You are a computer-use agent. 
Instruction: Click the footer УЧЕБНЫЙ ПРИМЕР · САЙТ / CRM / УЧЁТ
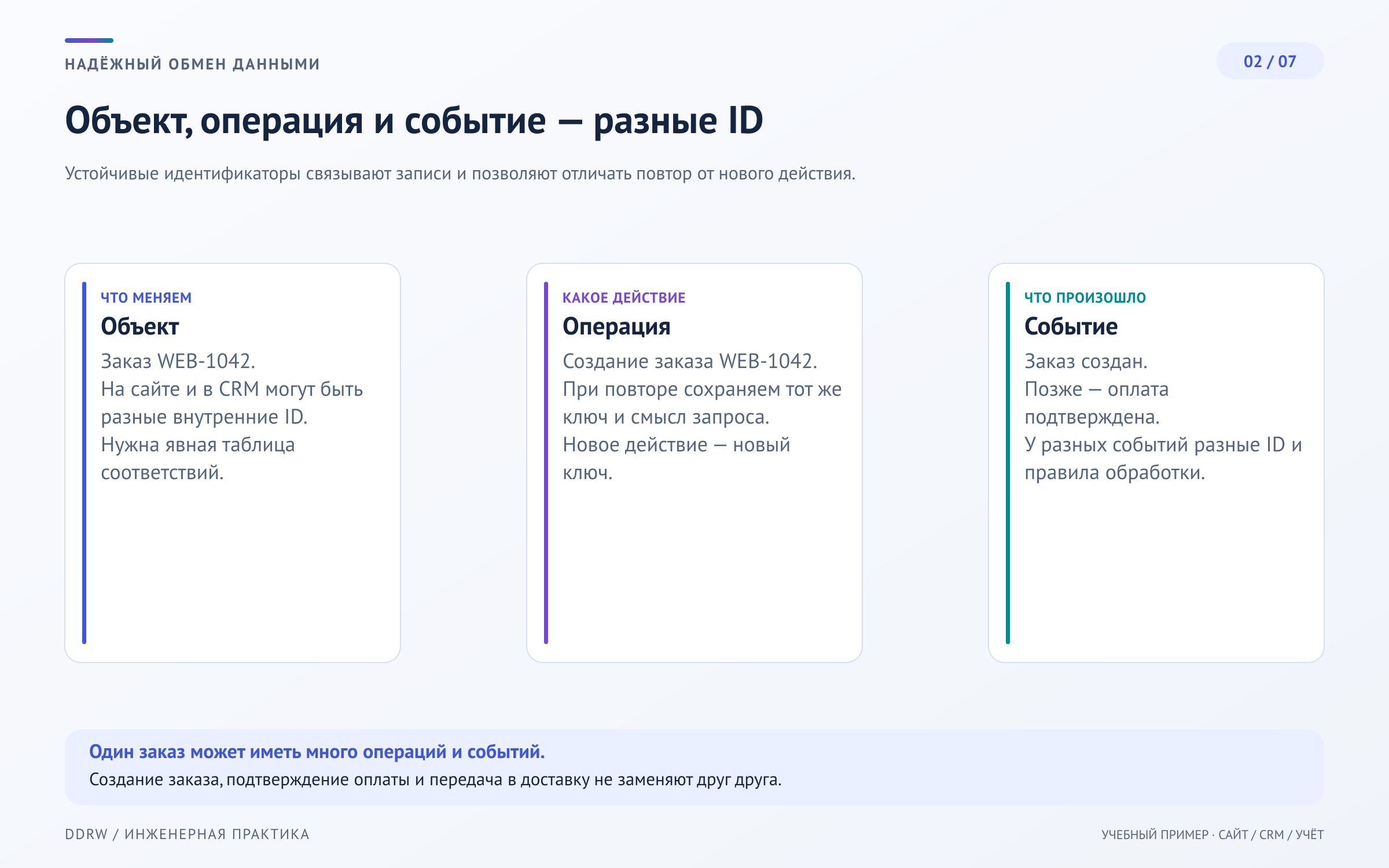click(1212, 834)
